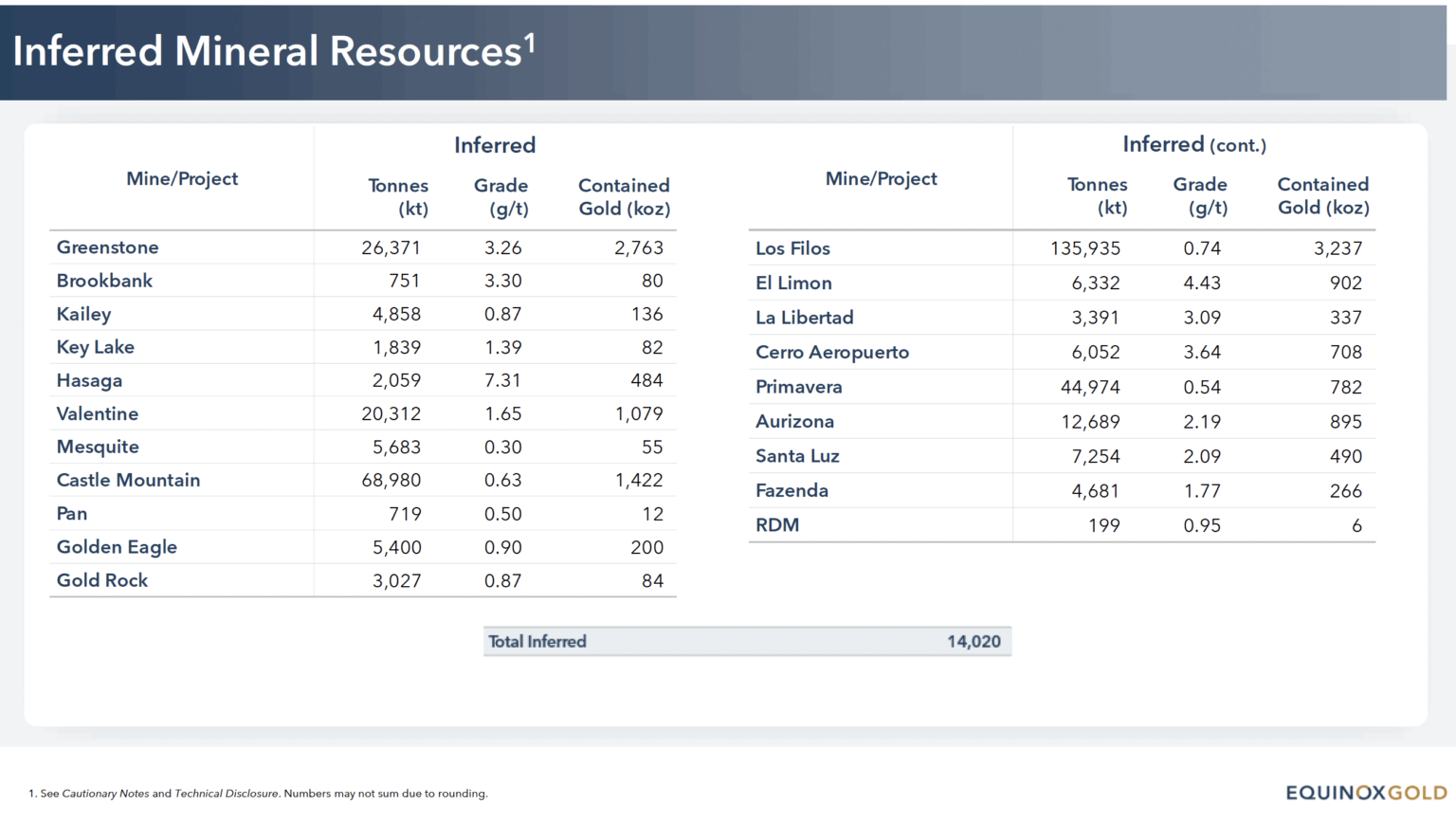Click the Total Inferred label

(537, 642)
